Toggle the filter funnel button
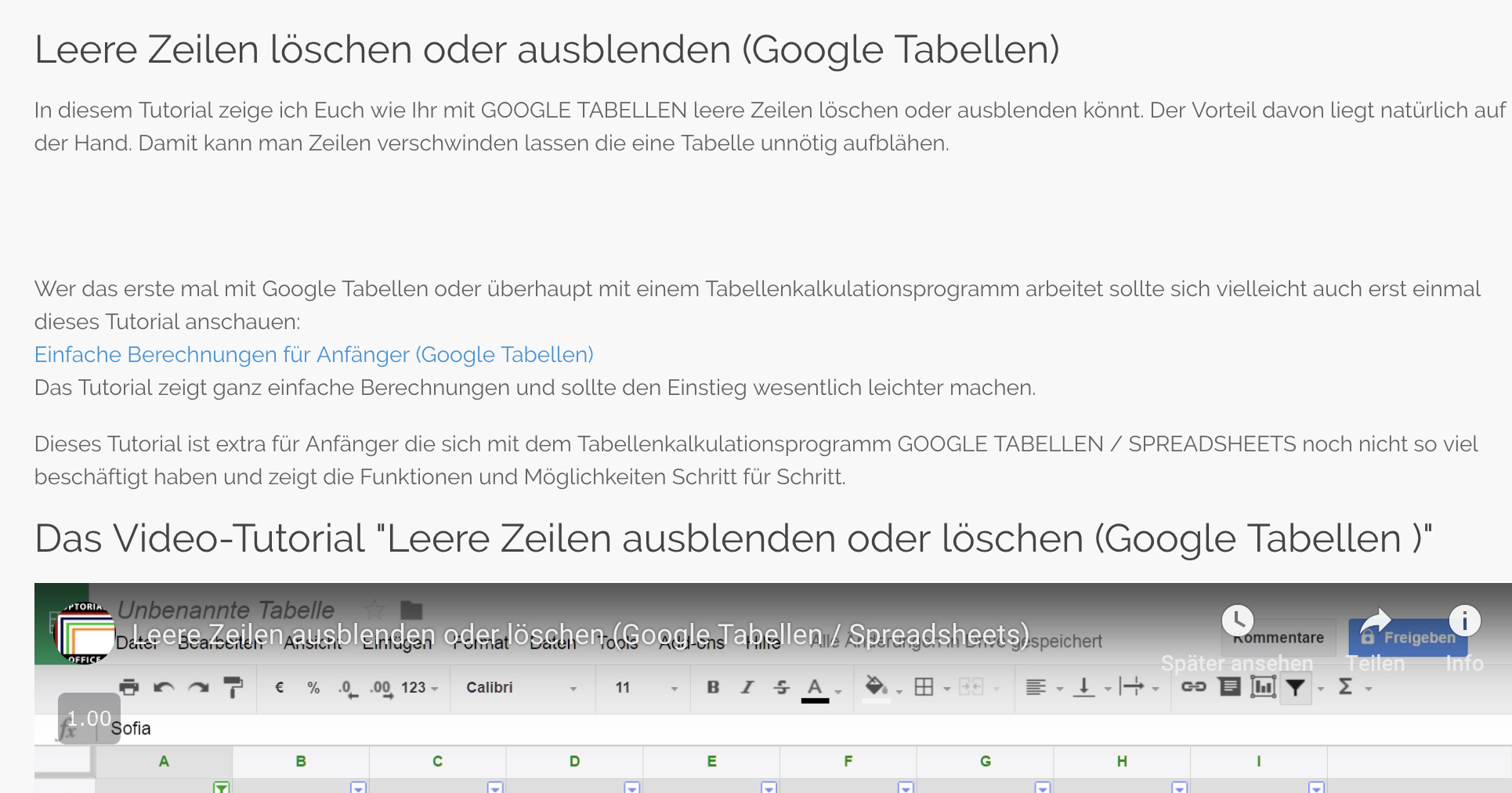1512x793 pixels. pos(1296,687)
